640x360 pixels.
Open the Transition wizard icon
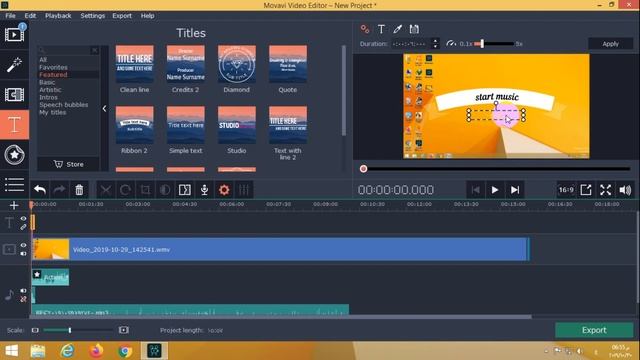click(184, 190)
